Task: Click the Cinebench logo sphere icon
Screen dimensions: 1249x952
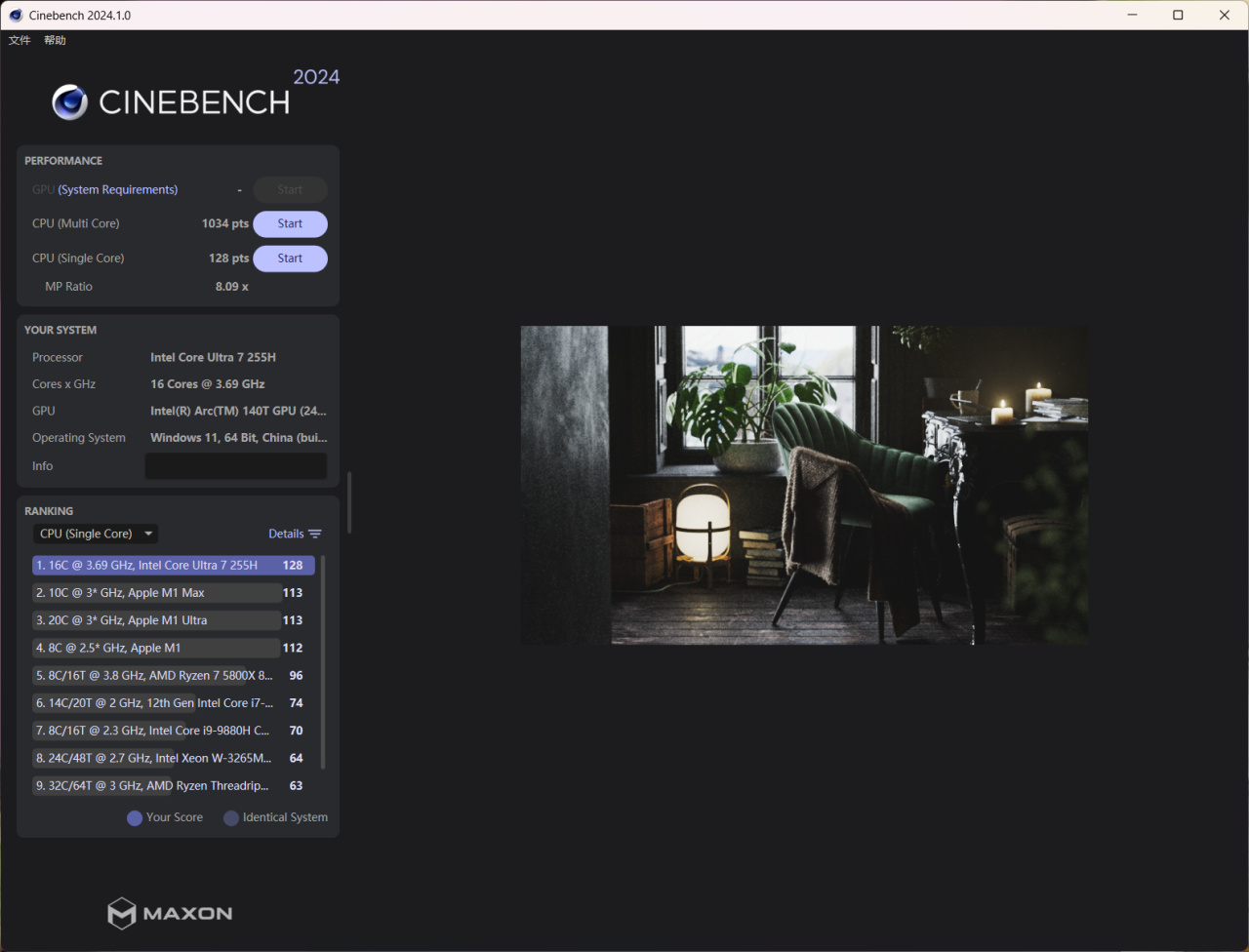Action: 69,102
